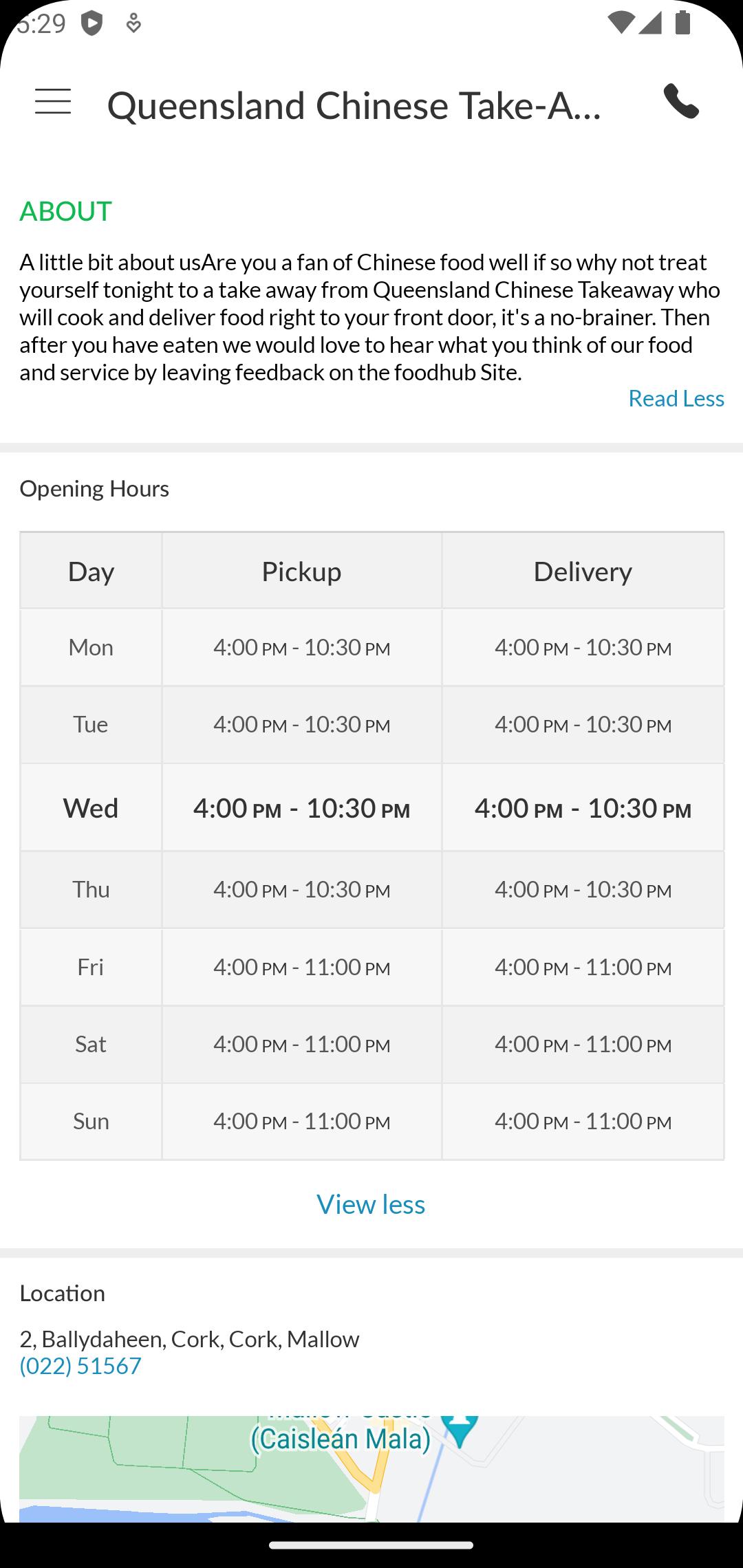The width and height of the screenshot is (743, 1568).
Task: Tap the Android home gesture bar
Action: click(x=371, y=1545)
